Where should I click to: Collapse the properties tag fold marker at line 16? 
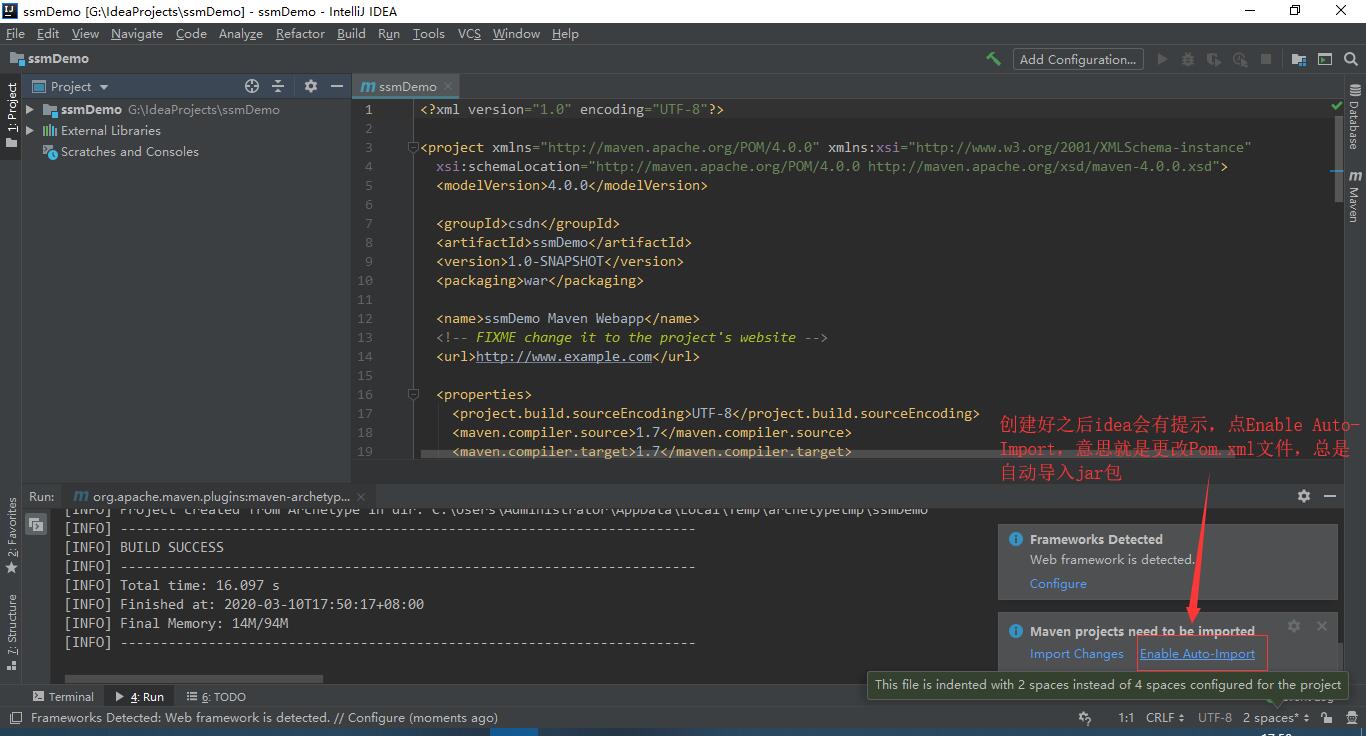pos(412,394)
